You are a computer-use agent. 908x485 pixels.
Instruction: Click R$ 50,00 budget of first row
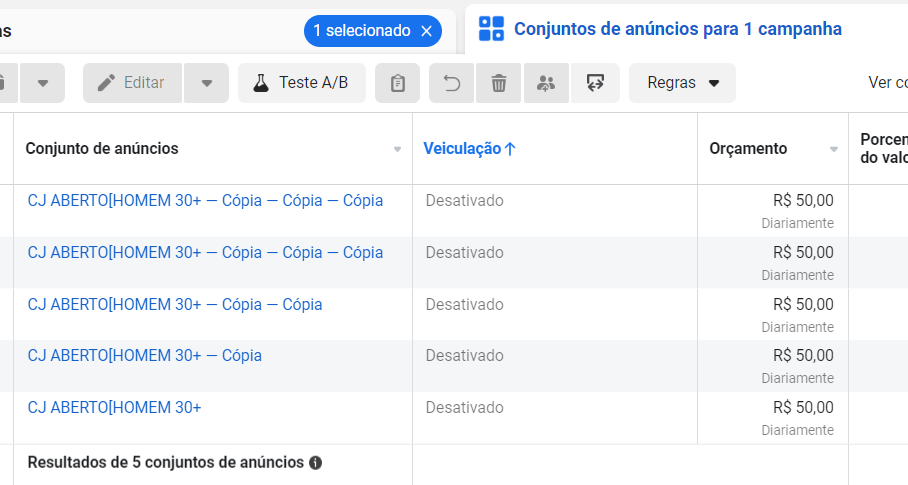tap(803, 201)
